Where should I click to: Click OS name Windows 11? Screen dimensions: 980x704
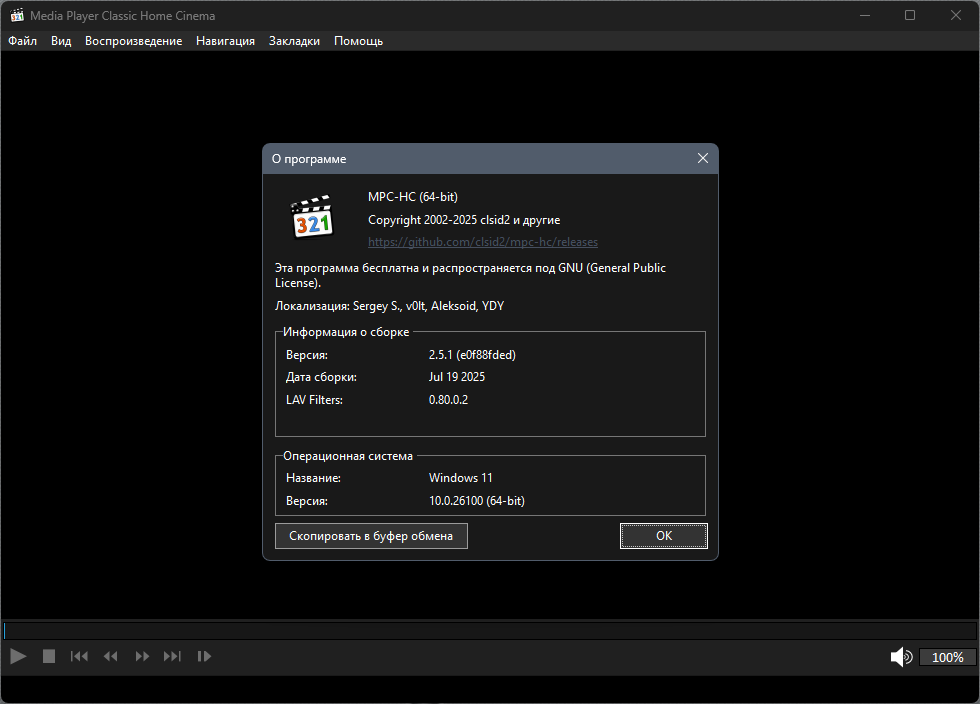(461, 478)
